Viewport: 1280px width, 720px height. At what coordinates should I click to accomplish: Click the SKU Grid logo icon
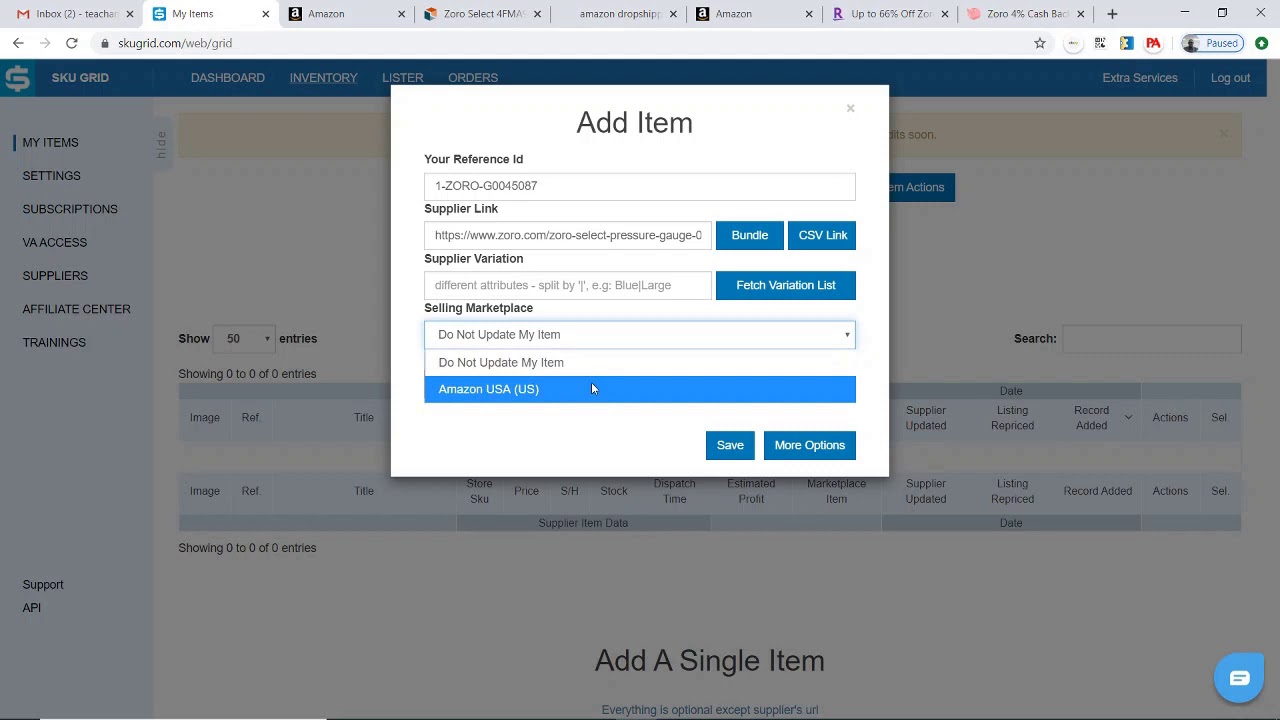17,77
